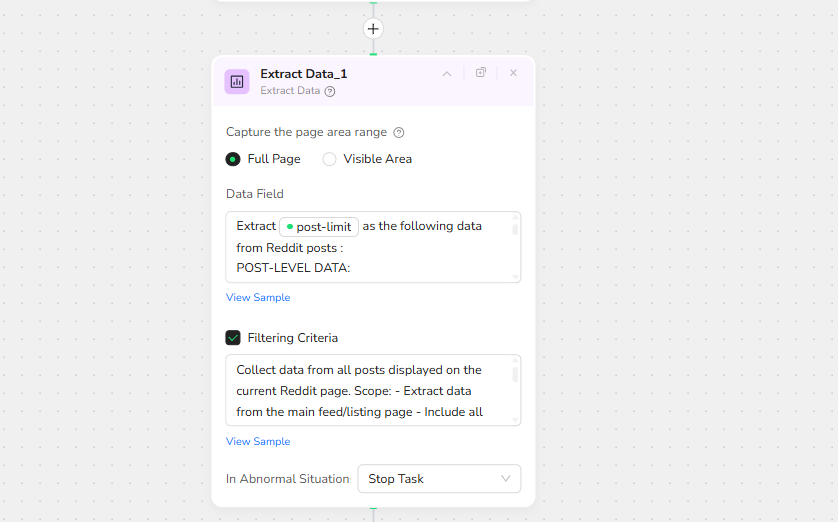838x522 pixels.
Task: Collapse the Extract Data_1 node panel
Action: coord(447,73)
